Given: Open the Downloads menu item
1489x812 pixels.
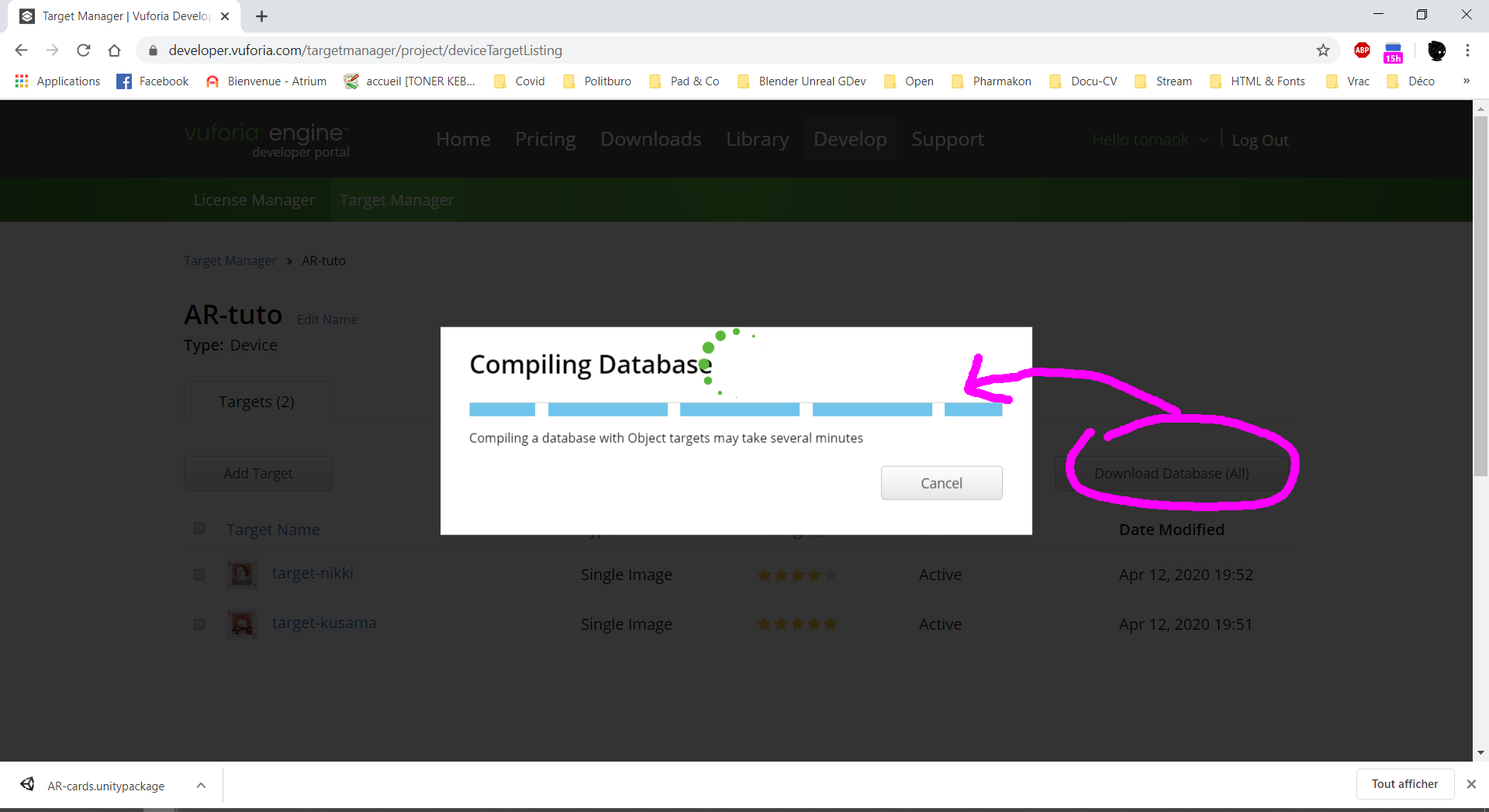Looking at the screenshot, I should coord(651,139).
